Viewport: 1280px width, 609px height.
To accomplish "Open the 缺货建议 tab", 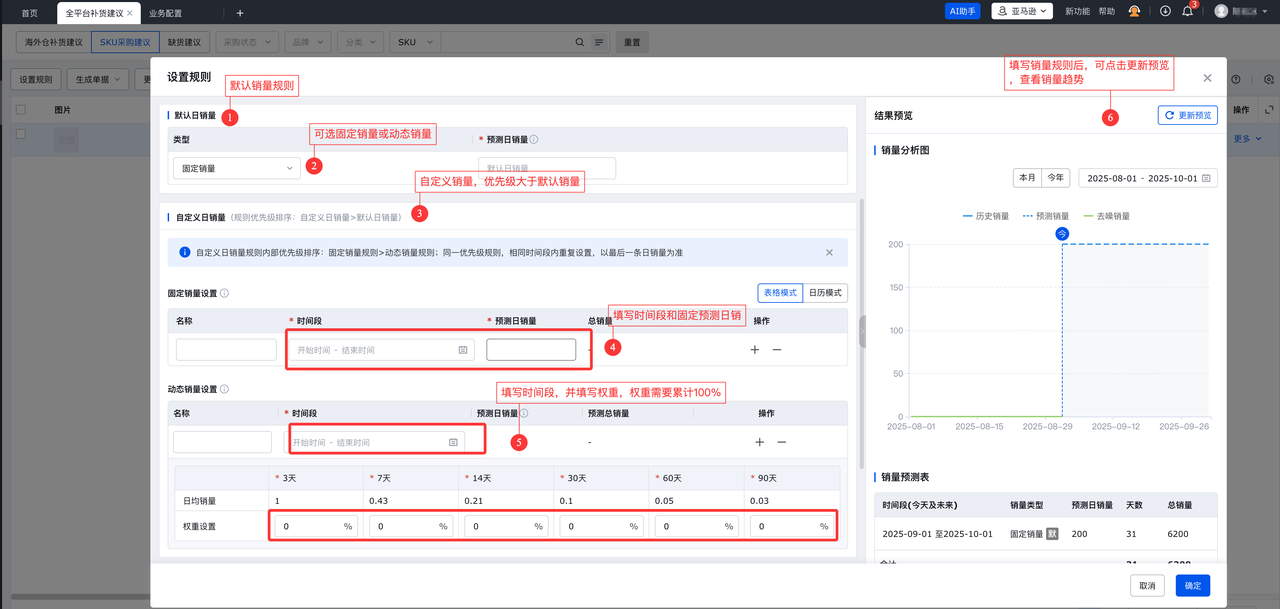I will click(x=183, y=43).
